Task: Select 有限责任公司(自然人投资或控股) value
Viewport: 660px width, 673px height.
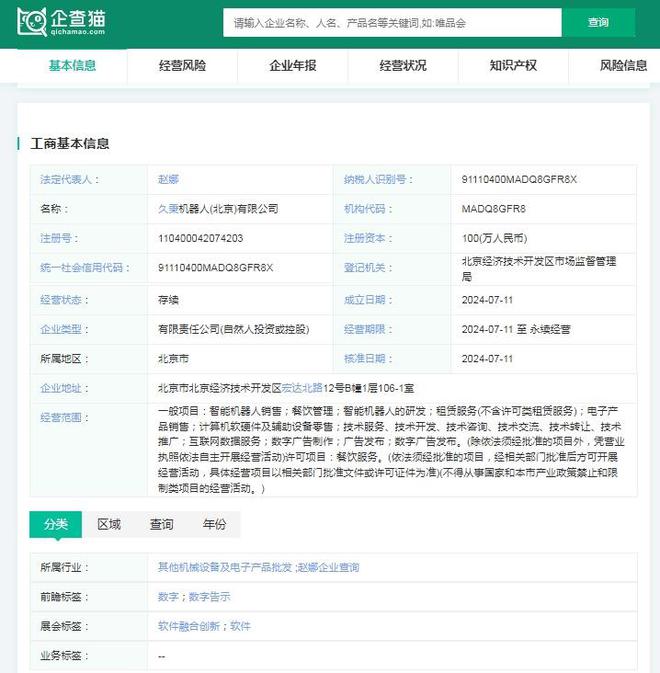Action: (x=233, y=330)
